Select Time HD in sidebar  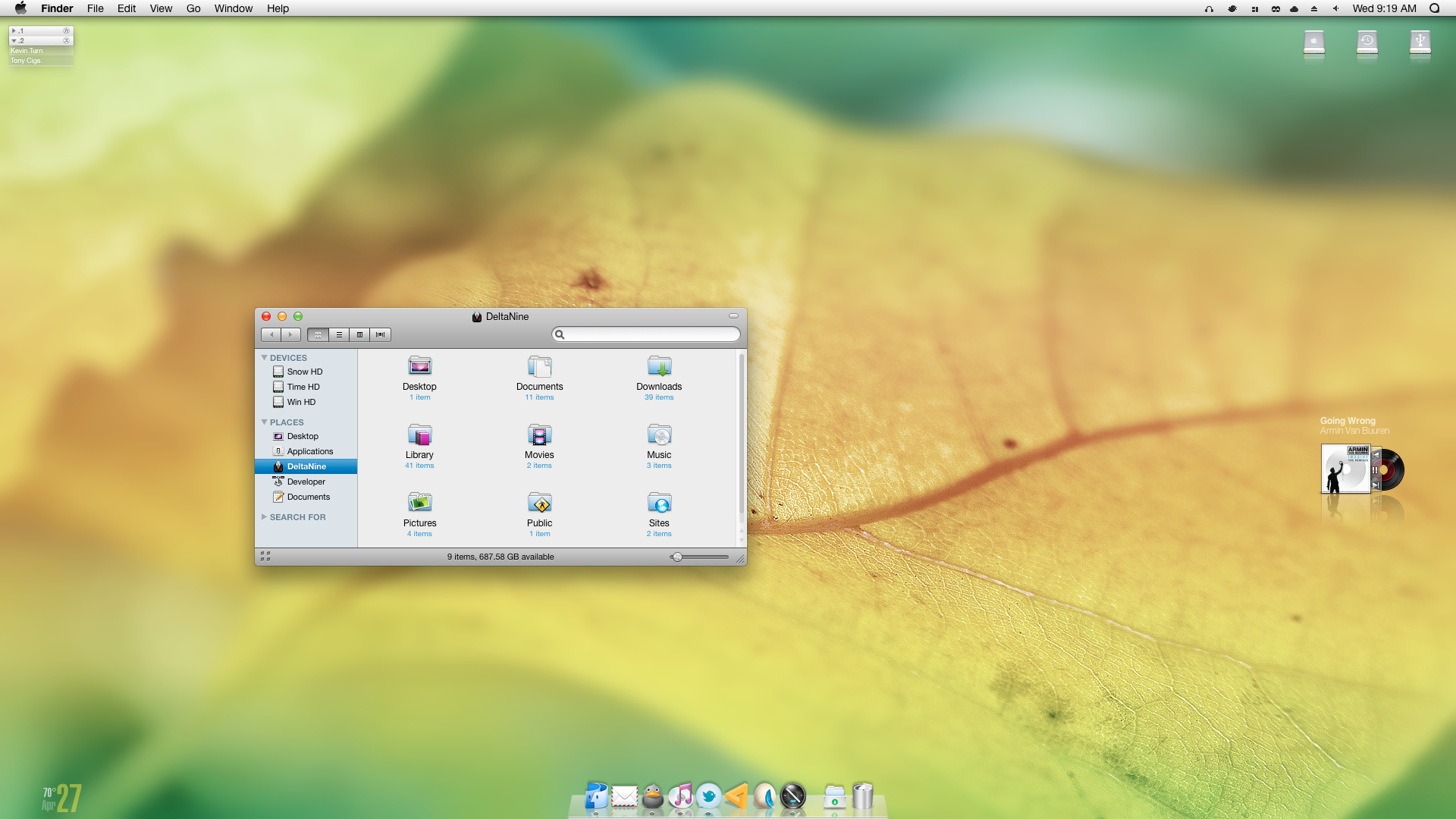[x=306, y=387]
